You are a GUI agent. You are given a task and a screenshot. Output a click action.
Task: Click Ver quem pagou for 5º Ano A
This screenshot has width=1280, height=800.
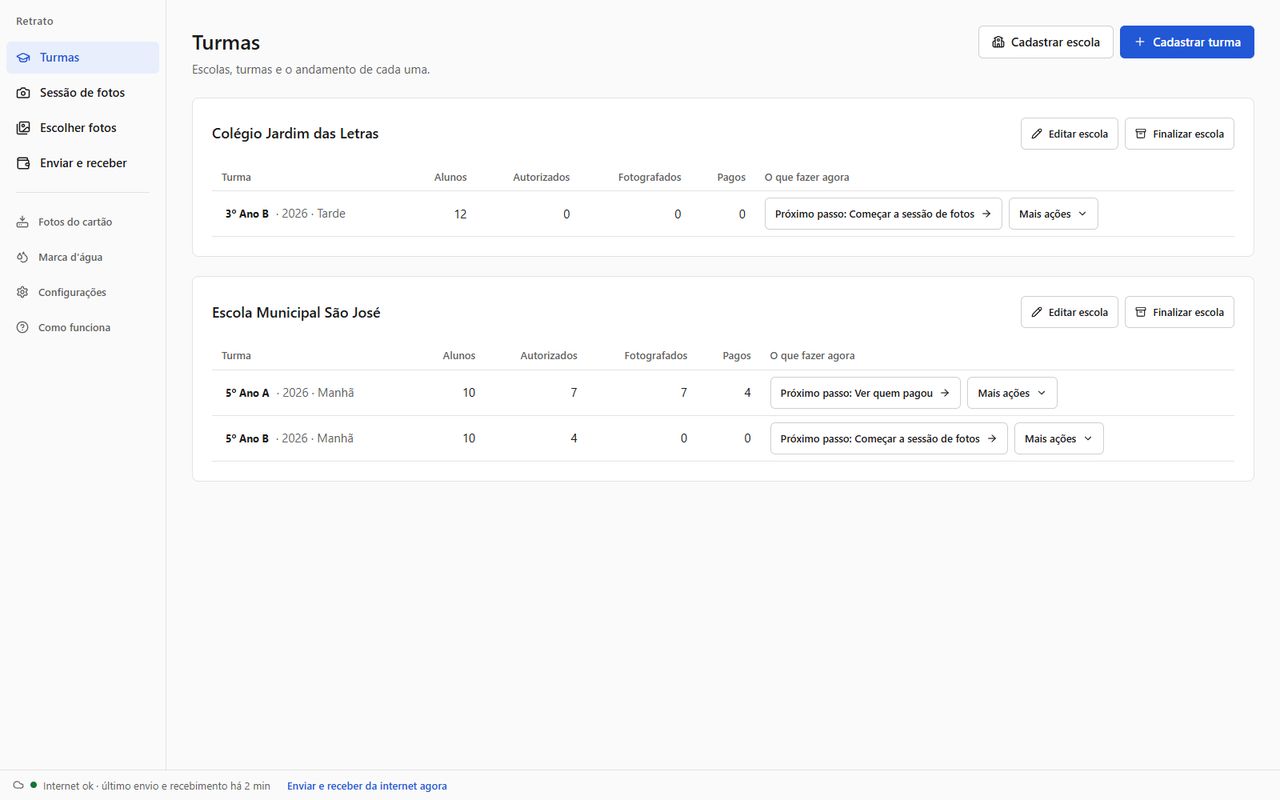click(x=865, y=393)
